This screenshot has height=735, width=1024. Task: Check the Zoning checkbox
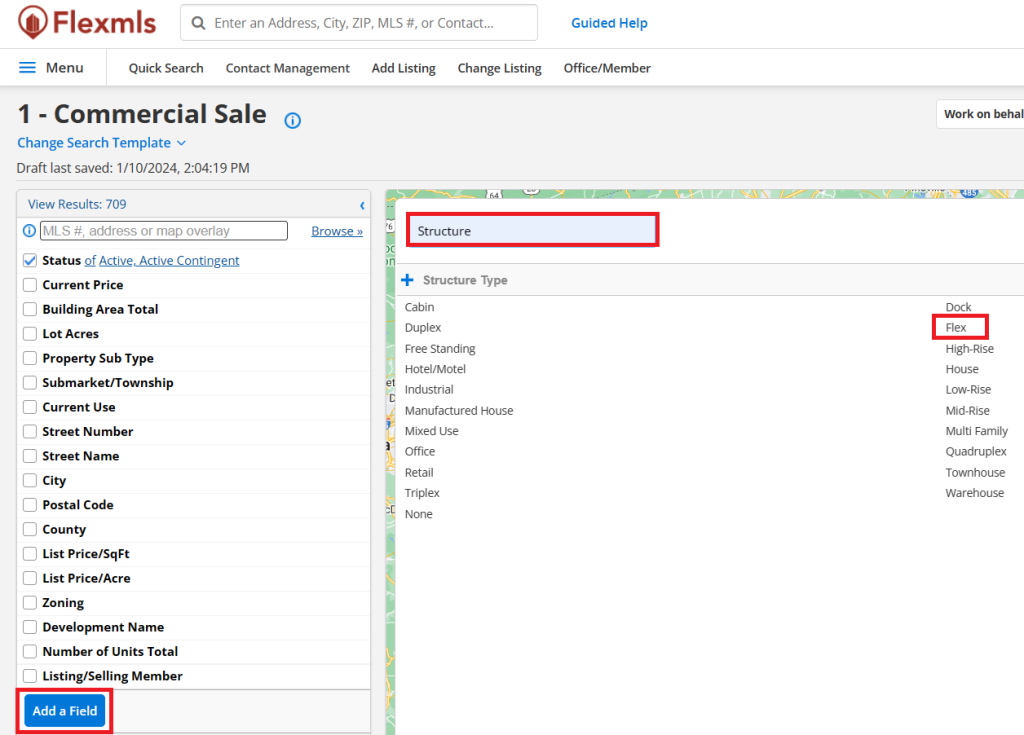point(30,602)
